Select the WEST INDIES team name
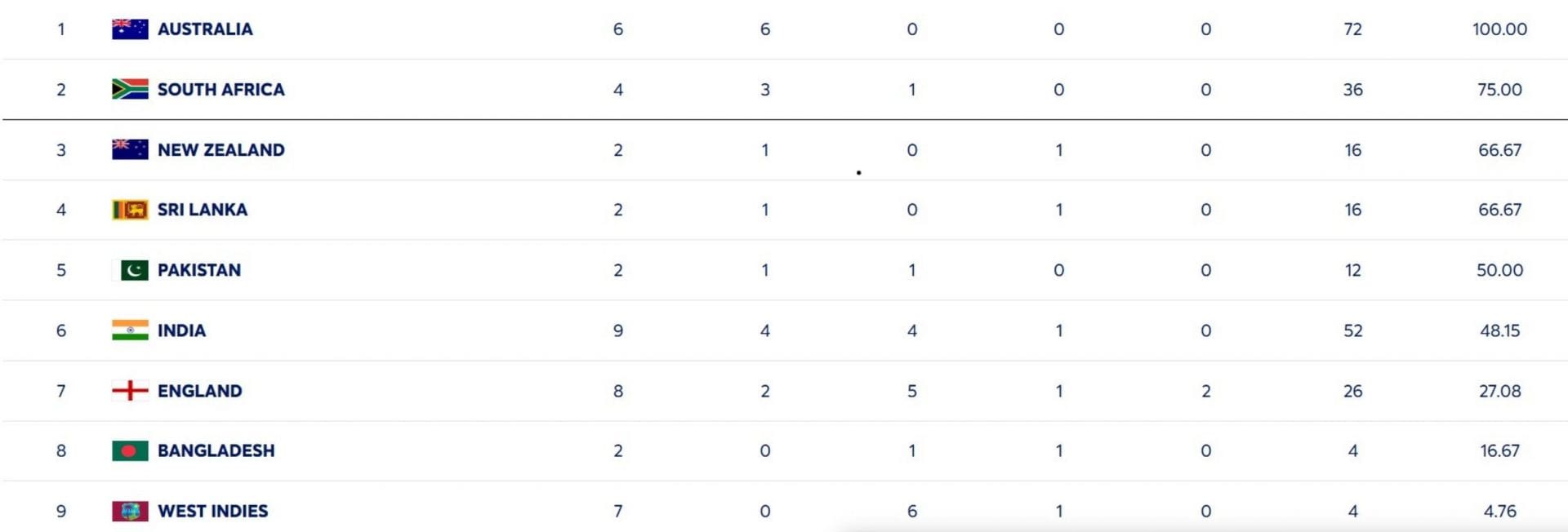This screenshot has width=1568, height=532. [212, 511]
